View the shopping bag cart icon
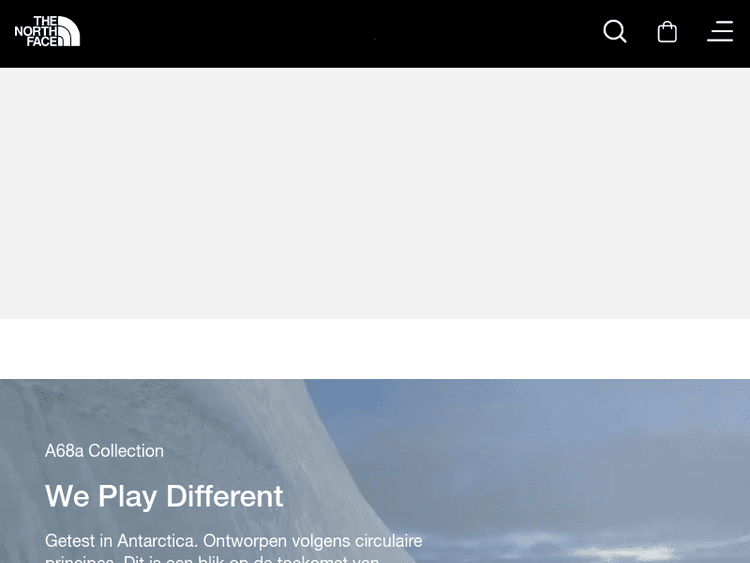Screen dimensions: 750x563 pos(667,32)
